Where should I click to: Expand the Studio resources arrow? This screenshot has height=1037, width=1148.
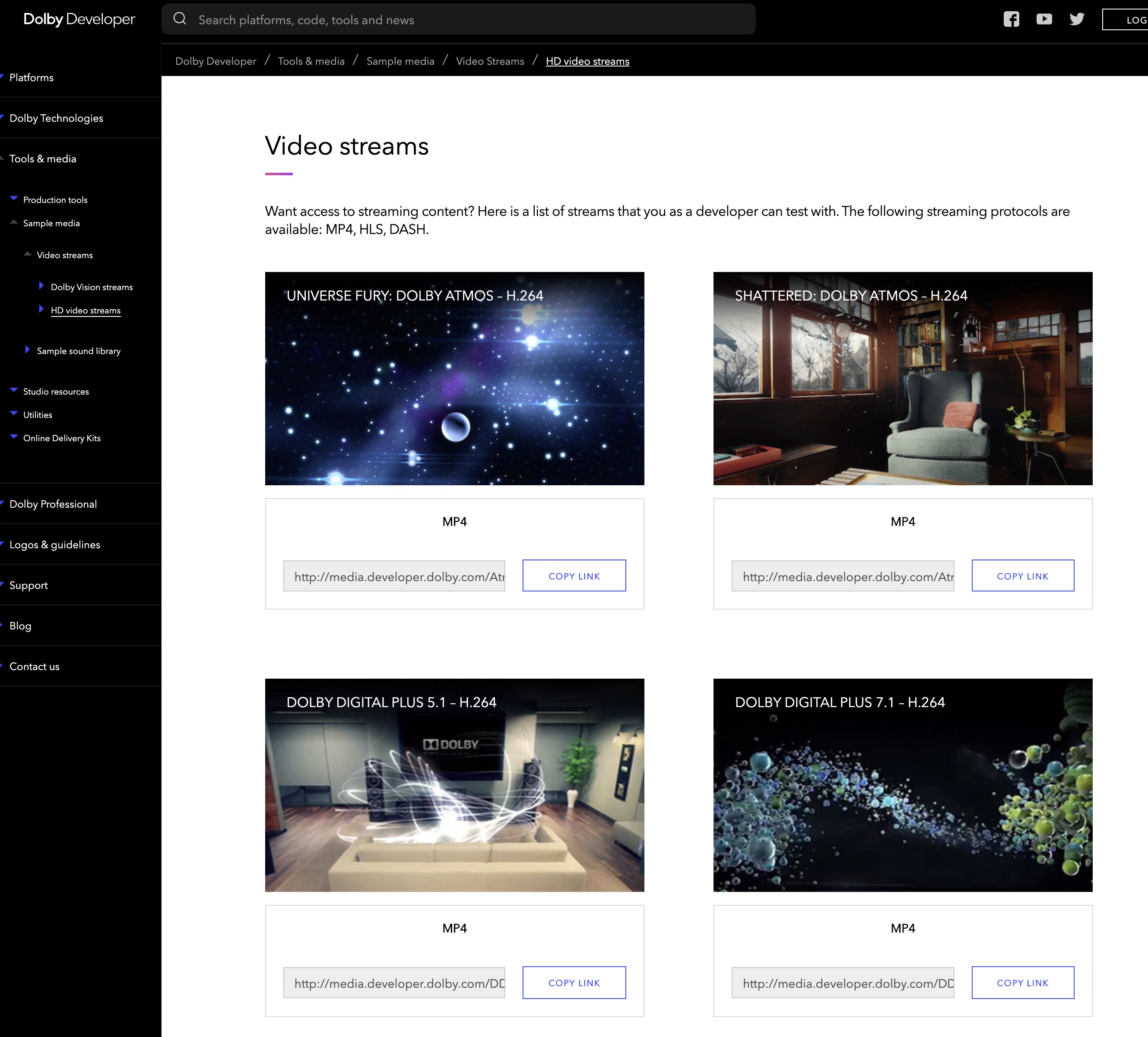coord(14,390)
